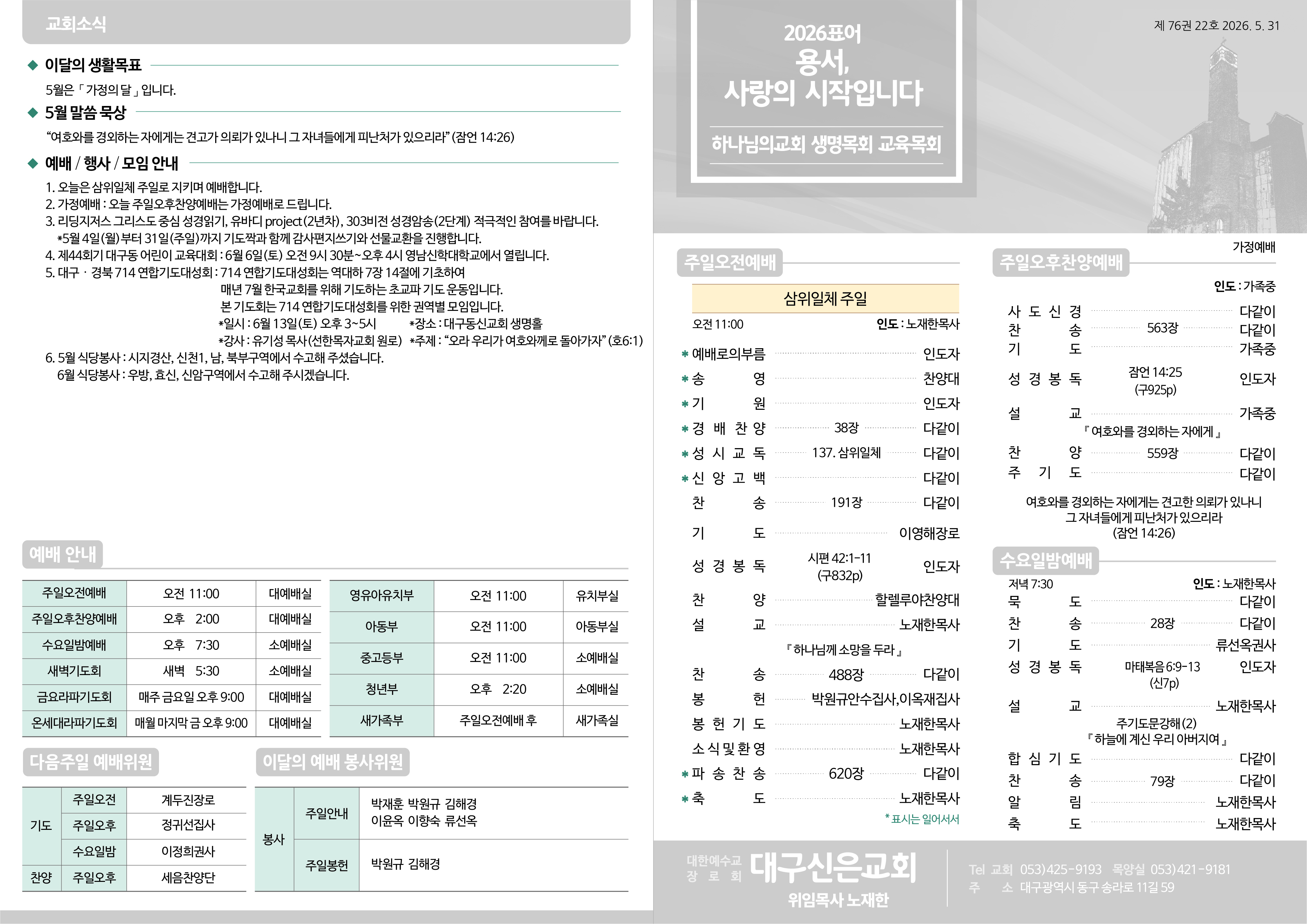The image size is (1307, 924).
Task: Click the '주일봉헌' row label
Action: [327, 865]
